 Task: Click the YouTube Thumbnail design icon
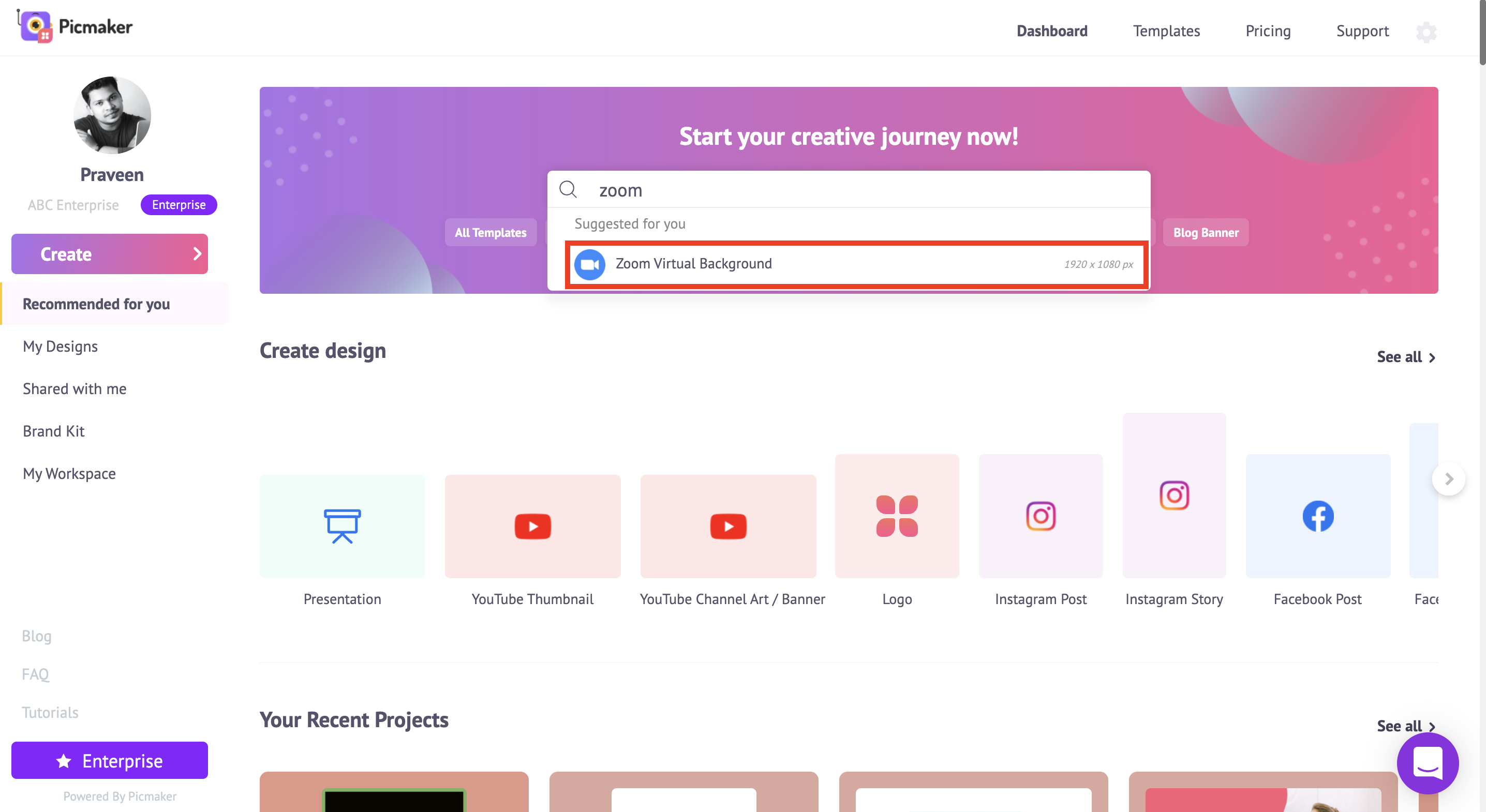click(x=532, y=525)
